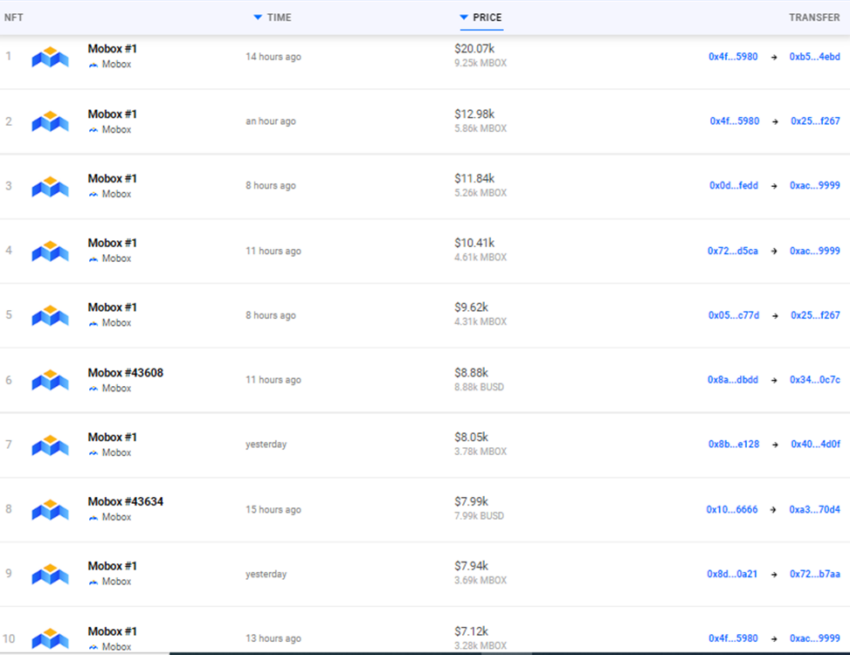Open sender address 0x4f...5980 in the $12.98k row
850x655 pixels.
(x=735, y=121)
